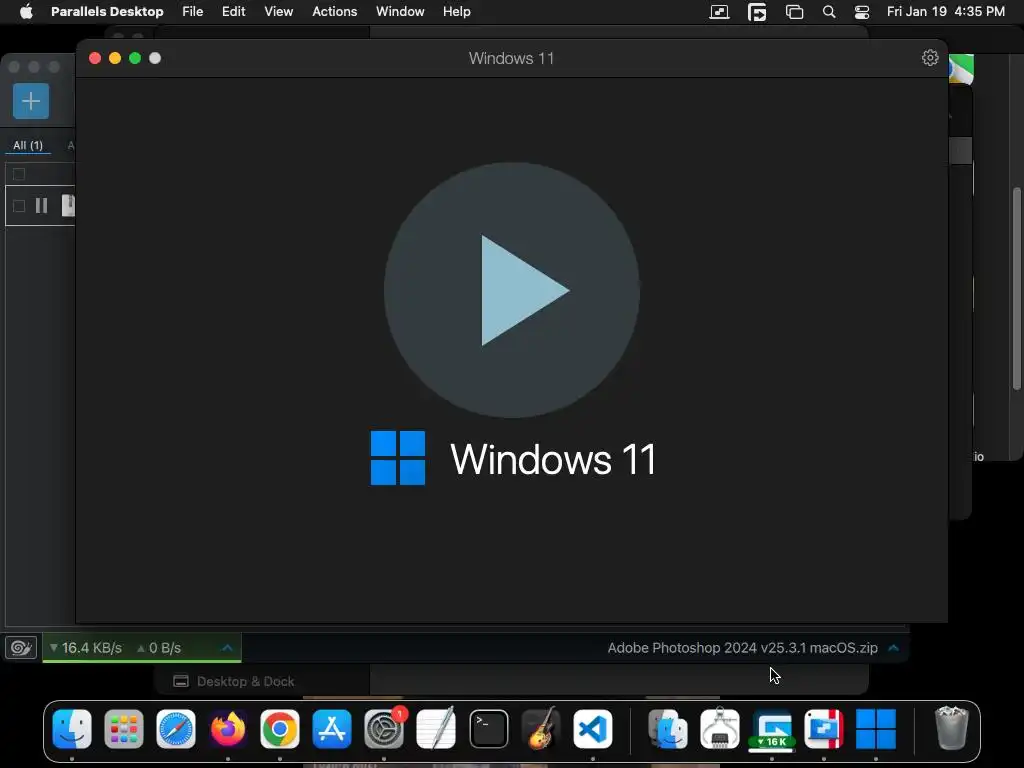Expand the download speed panel chevron
Screen dimensions: 1024x768
(227, 648)
